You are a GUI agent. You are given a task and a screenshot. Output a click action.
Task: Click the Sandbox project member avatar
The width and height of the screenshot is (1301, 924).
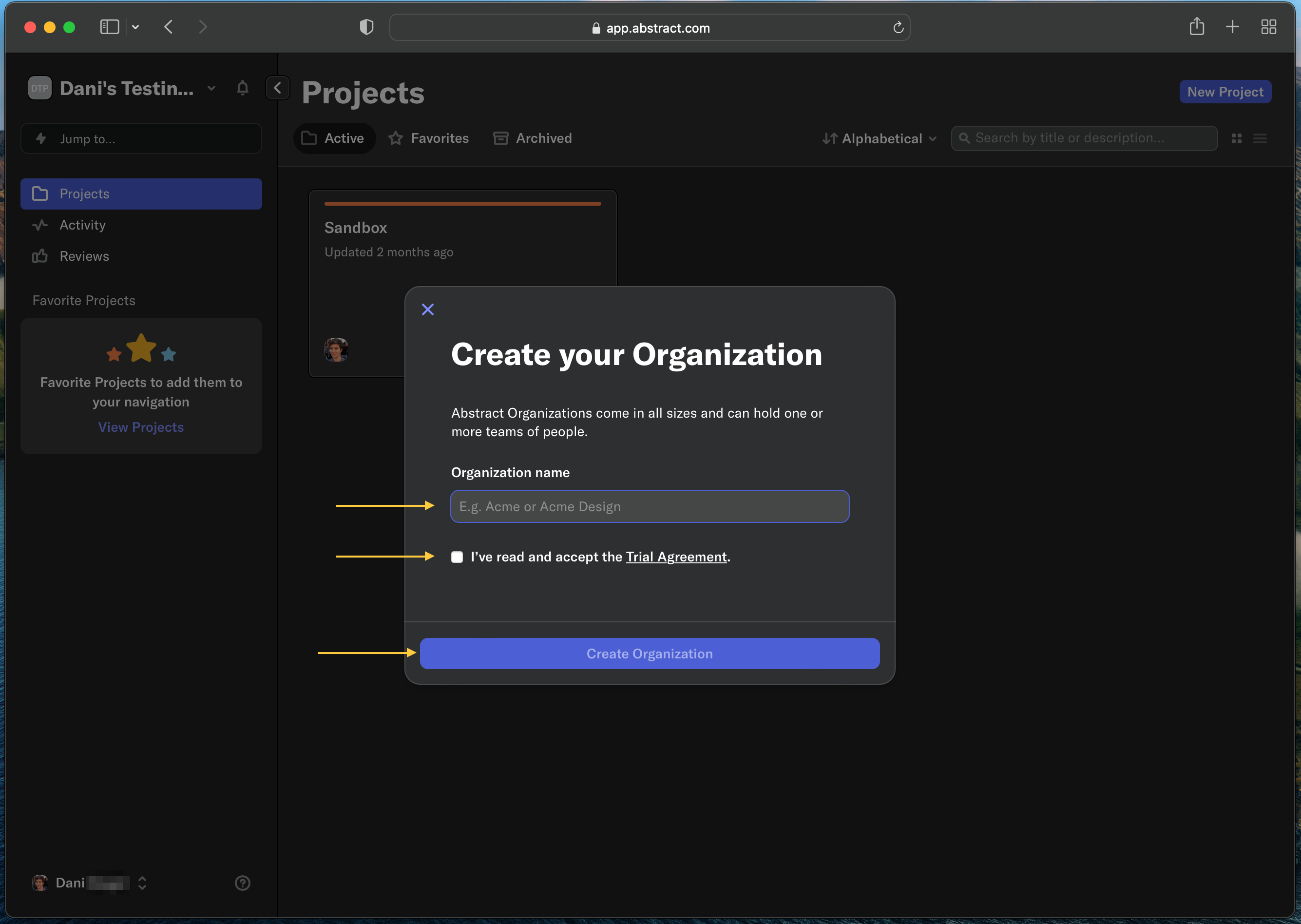click(x=336, y=350)
